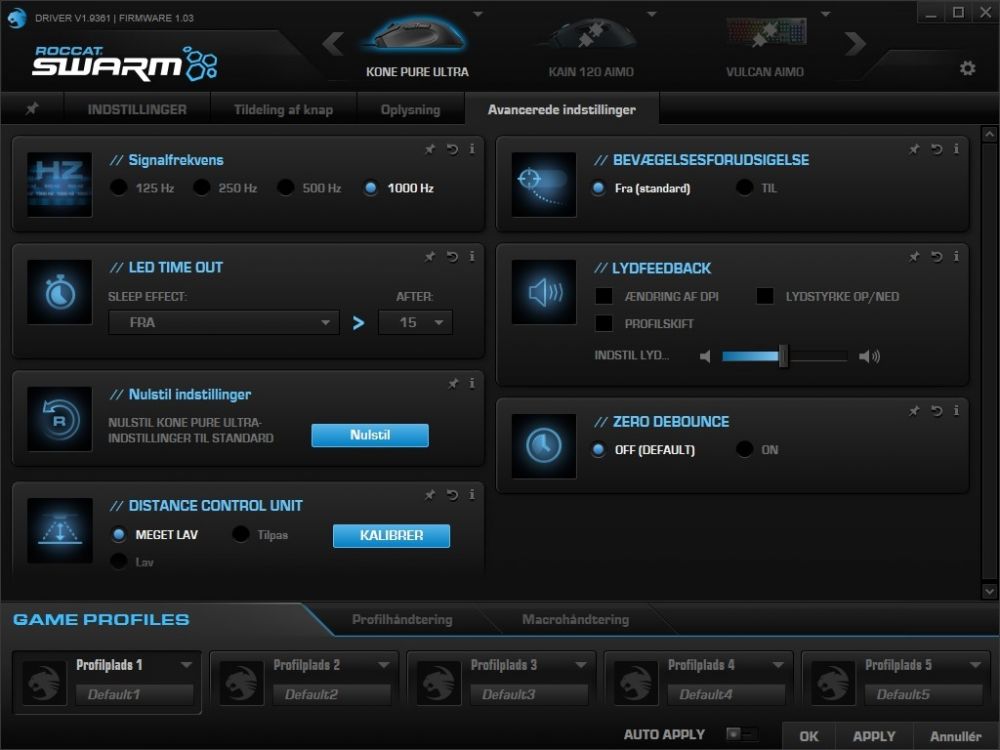1000x750 pixels.
Task: Open Profilhåndtering tab
Action: pos(402,619)
